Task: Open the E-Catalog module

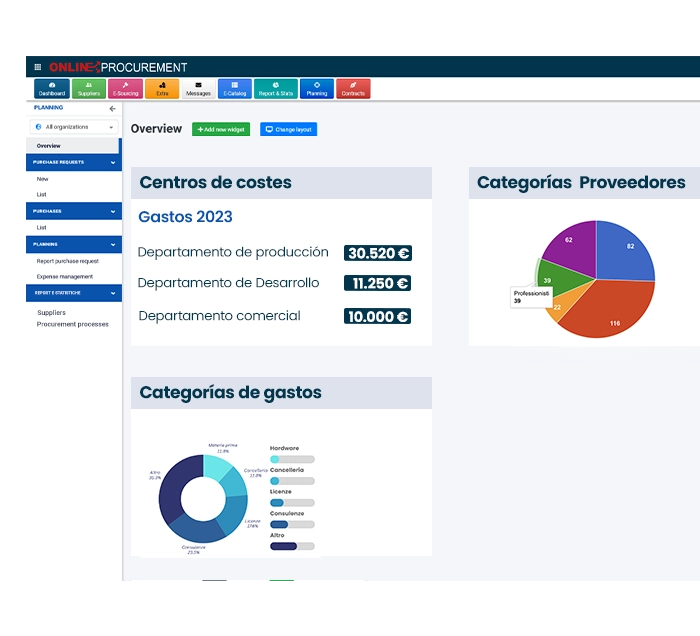Action: point(235,89)
